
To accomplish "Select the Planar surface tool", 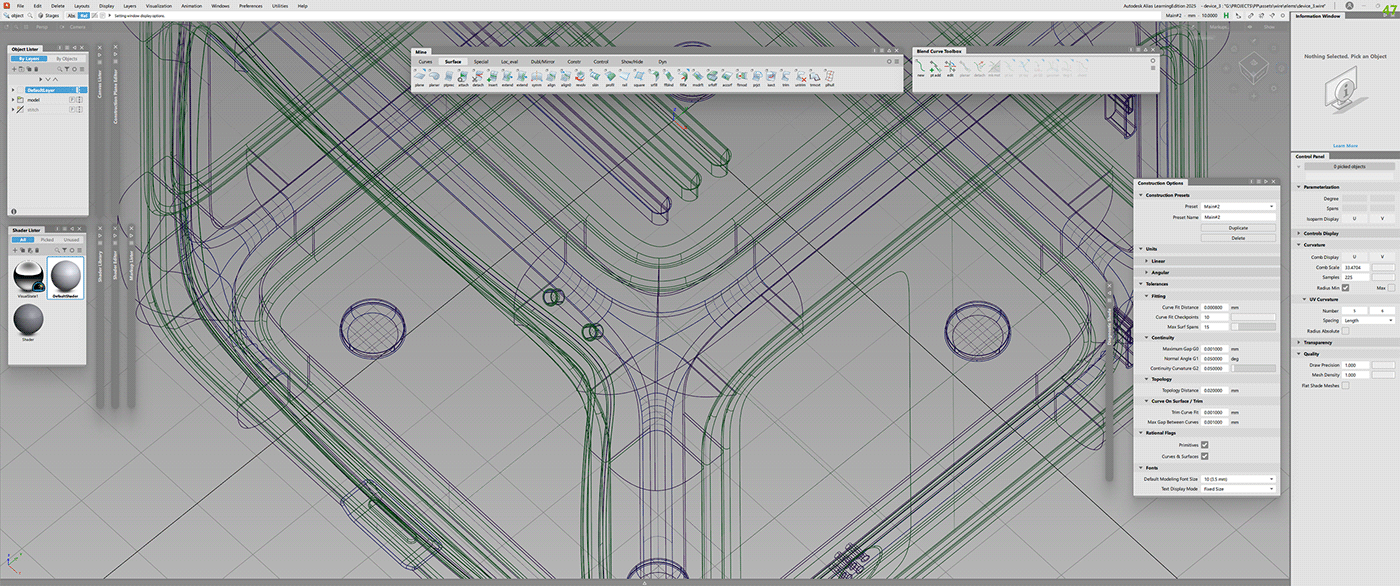I will point(431,74).
